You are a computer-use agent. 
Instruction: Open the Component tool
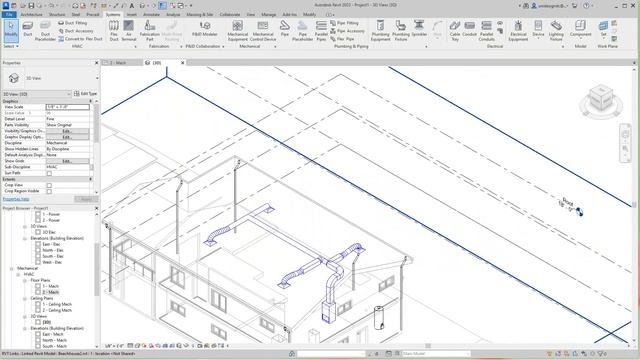[x=580, y=29]
